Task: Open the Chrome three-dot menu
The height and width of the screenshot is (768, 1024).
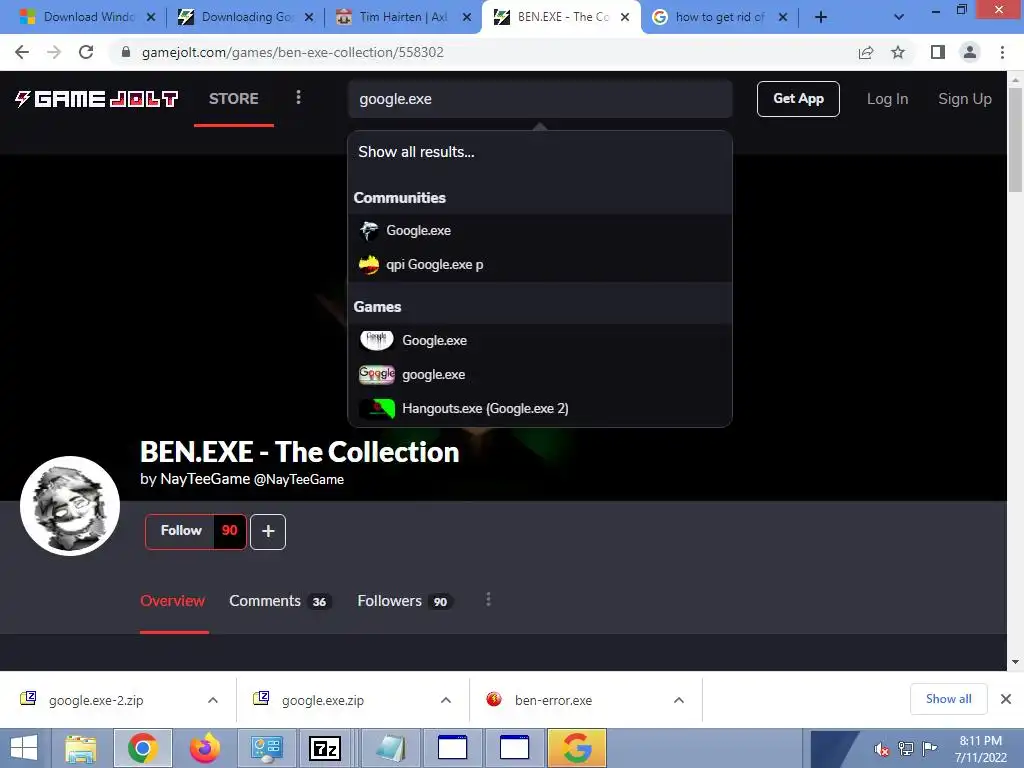Action: click(x=1002, y=52)
